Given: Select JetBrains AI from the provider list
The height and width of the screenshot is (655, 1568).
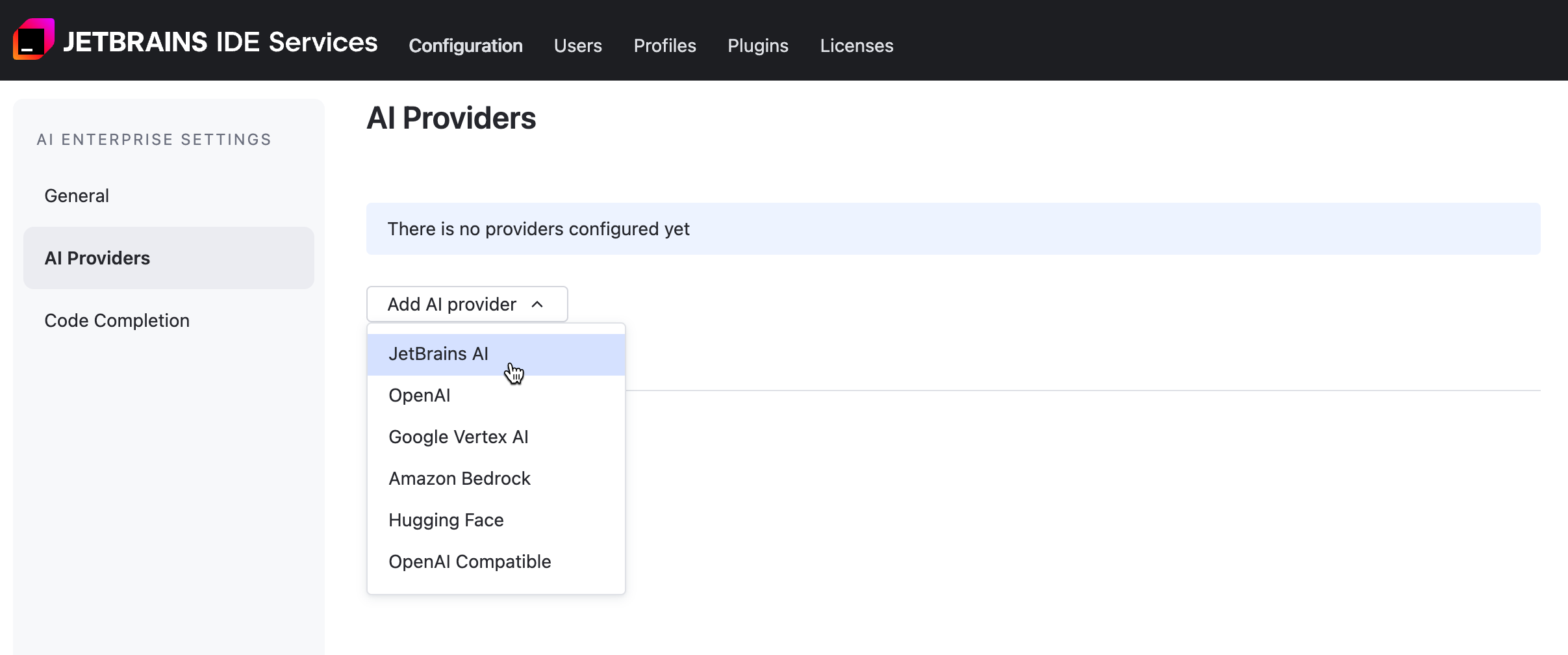Looking at the screenshot, I should (438, 353).
